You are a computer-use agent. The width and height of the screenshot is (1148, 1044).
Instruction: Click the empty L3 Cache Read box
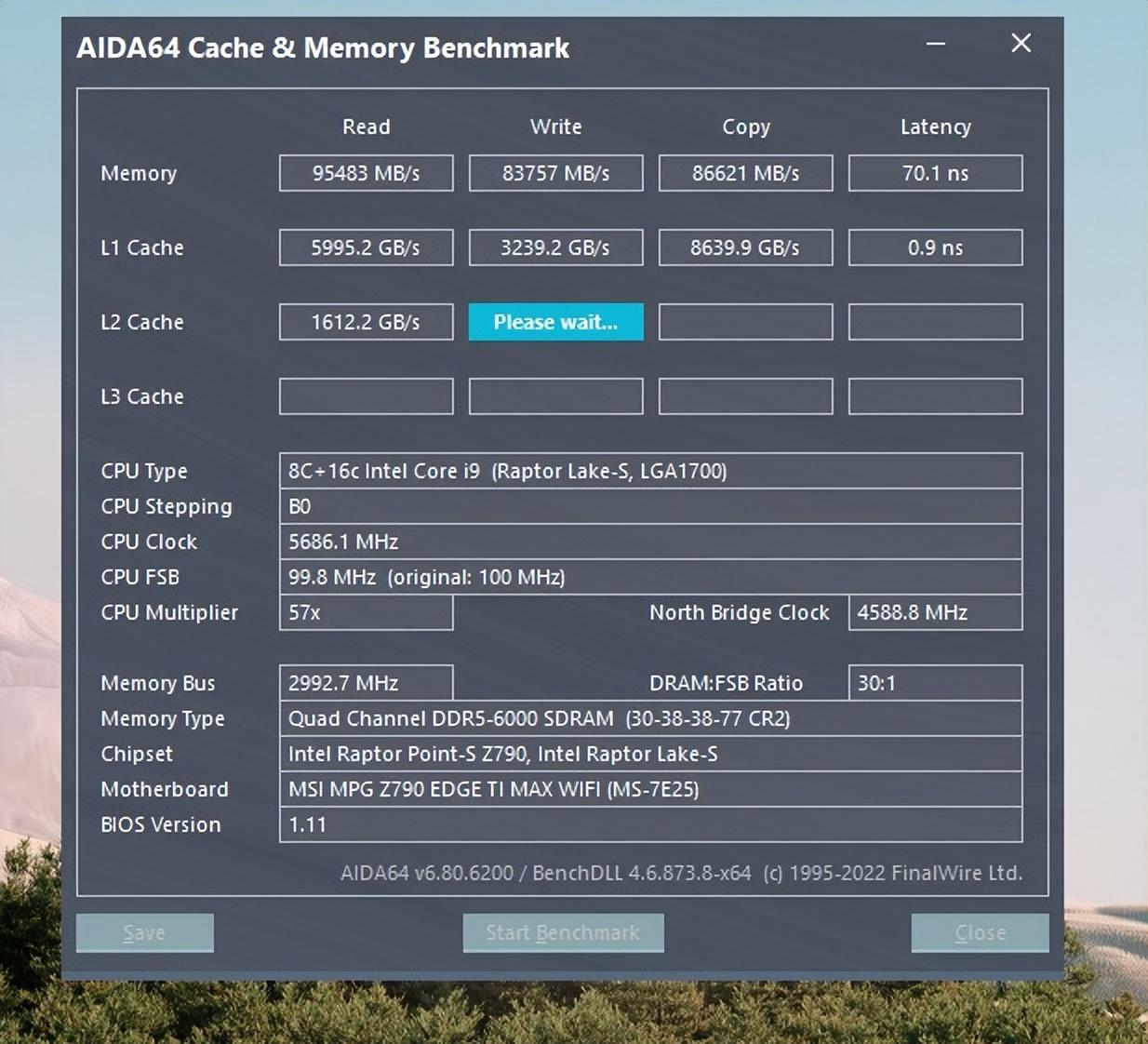pos(366,396)
